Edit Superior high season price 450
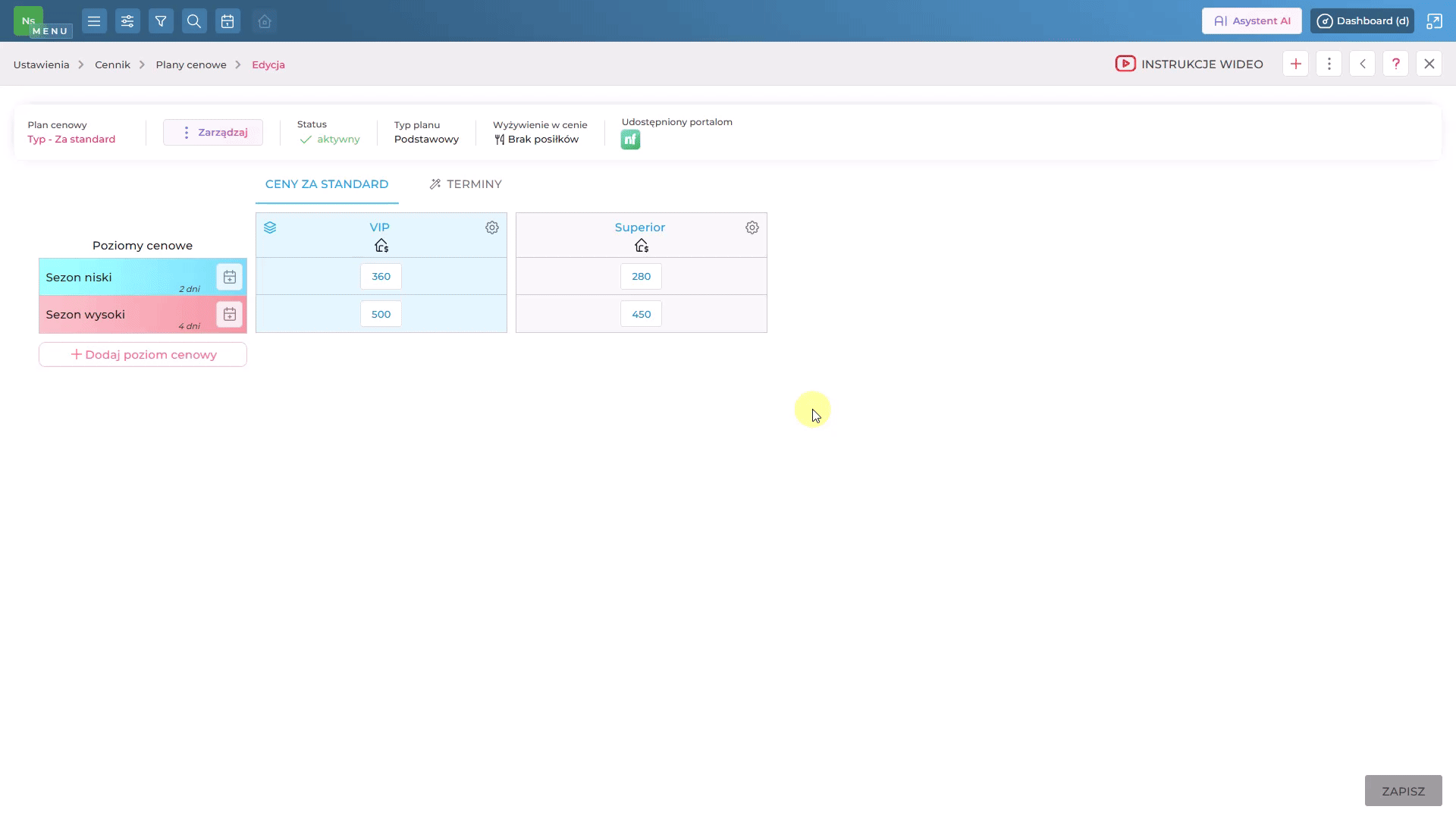 point(641,314)
